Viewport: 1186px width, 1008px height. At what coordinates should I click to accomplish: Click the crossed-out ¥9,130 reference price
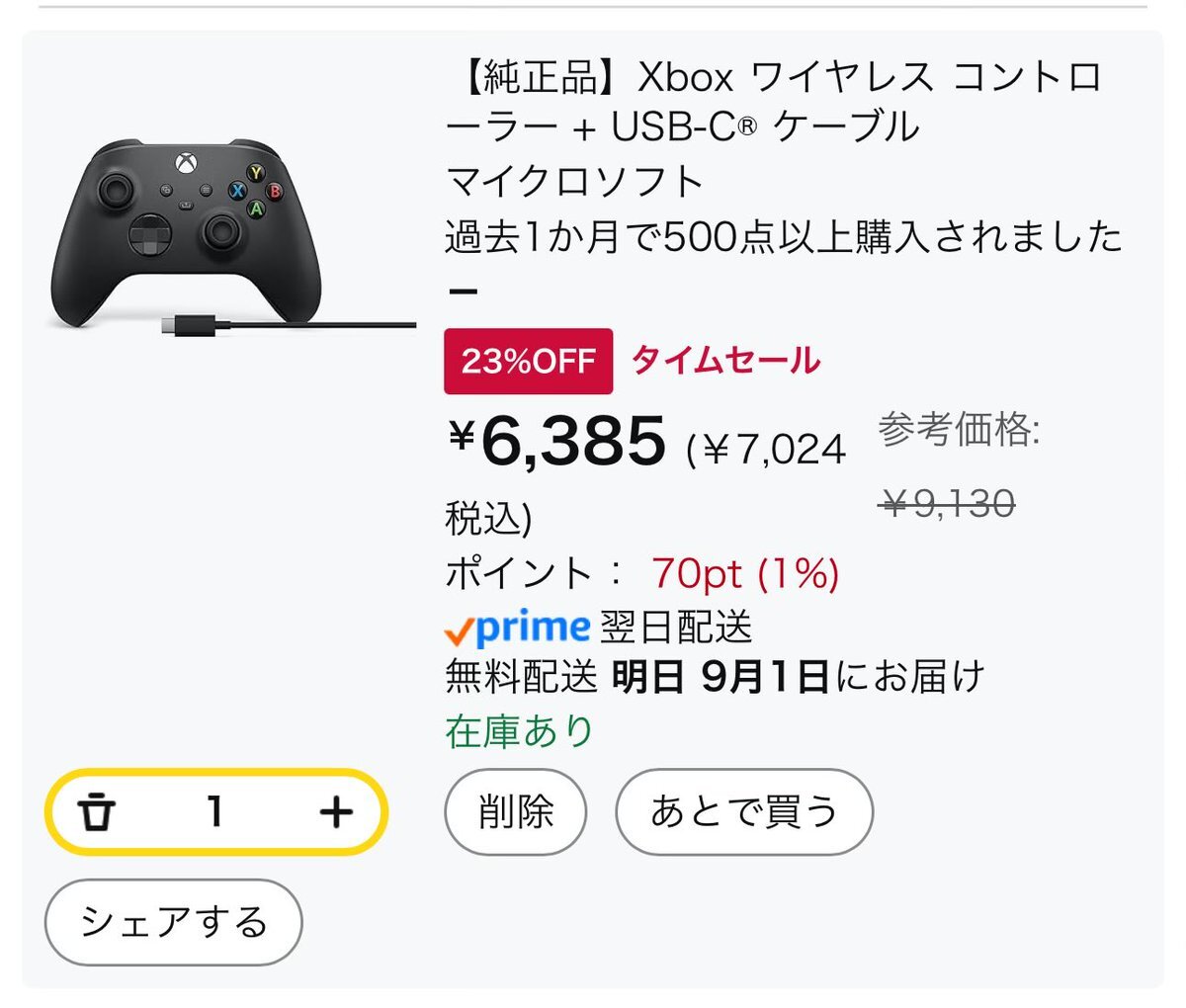[x=947, y=505]
